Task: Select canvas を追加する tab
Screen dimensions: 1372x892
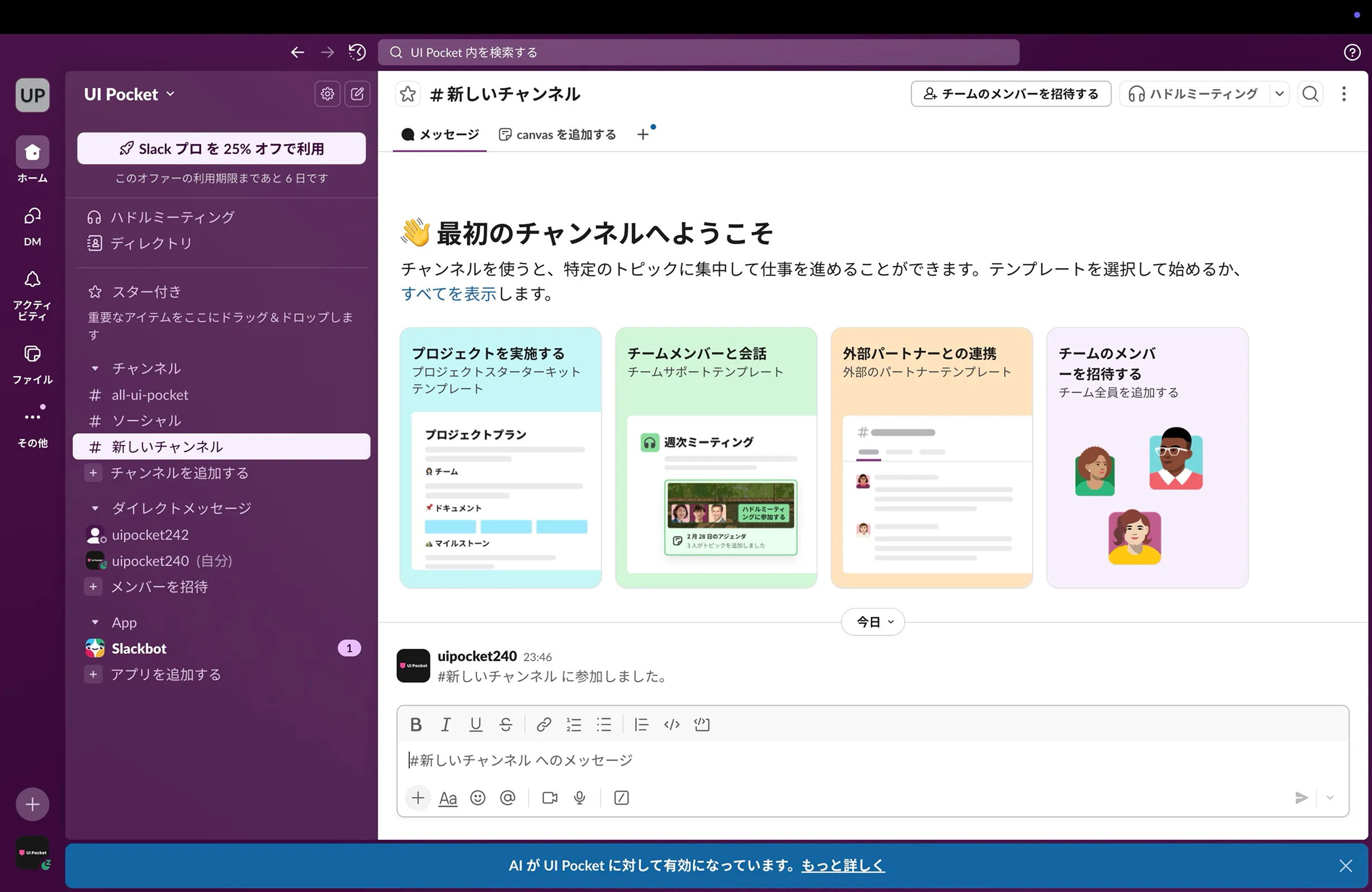Action: click(558, 135)
